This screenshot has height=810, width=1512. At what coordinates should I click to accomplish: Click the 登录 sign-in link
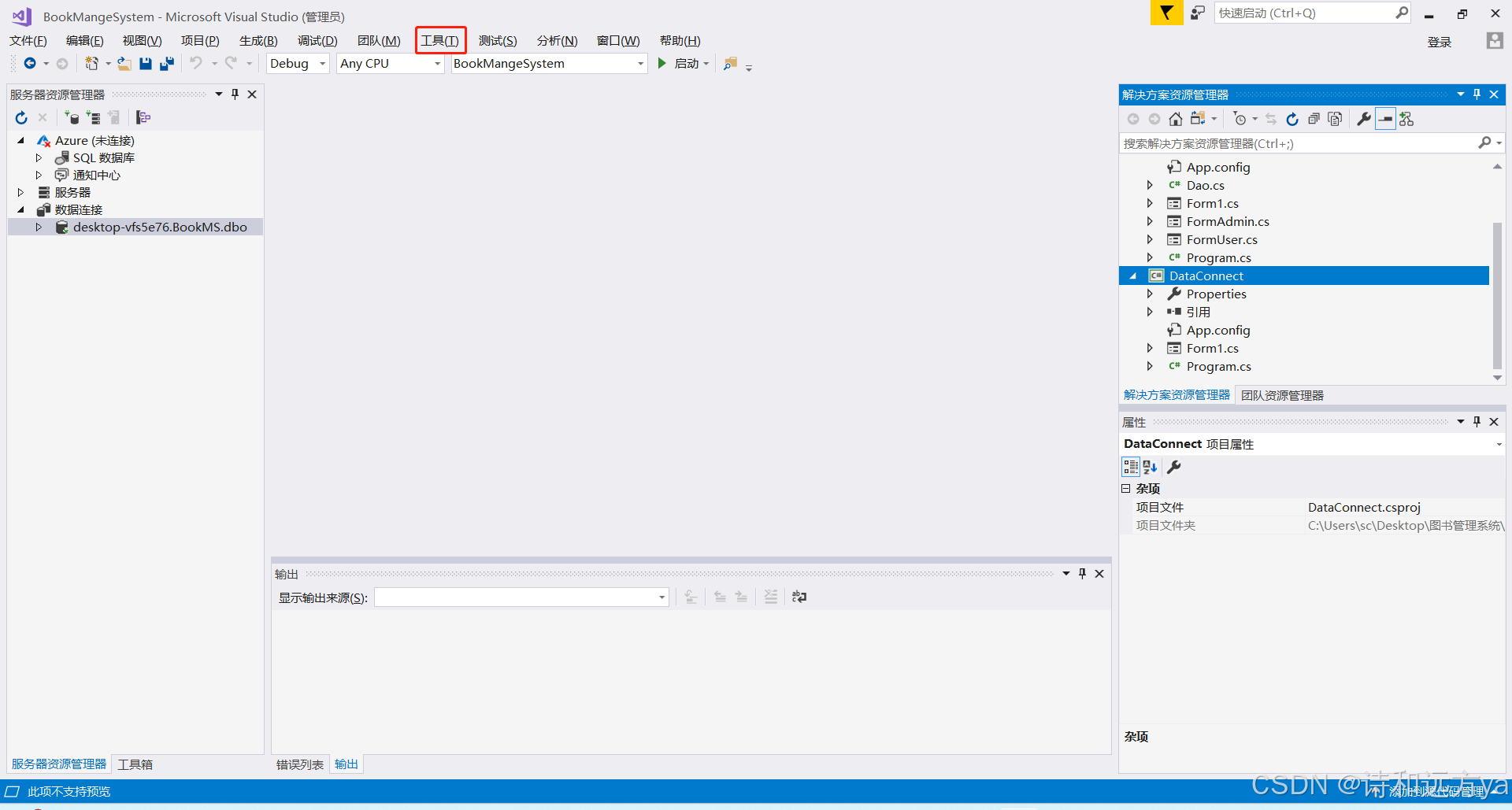pos(1440,42)
